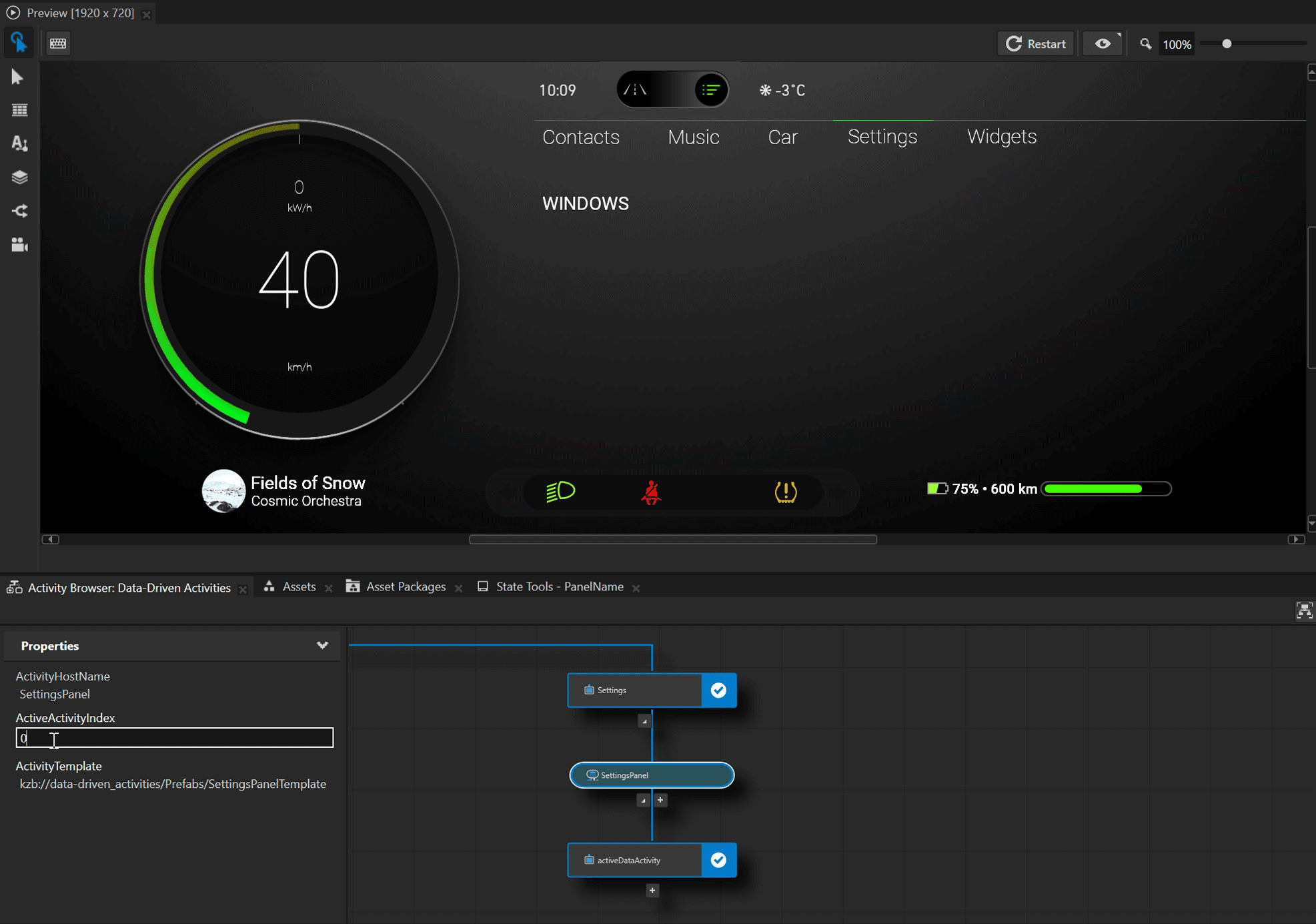This screenshot has height=924, width=1316.
Task: Toggle the checkmark on activeDataActivity node
Action: pyautogui.click(x=719, y=859)
